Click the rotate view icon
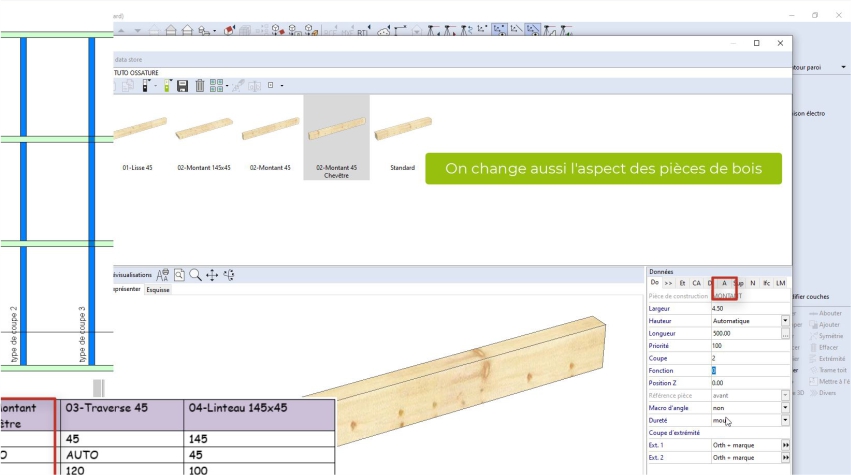The height and width of the screenshot is (475, 851). pyautogui.click(x=229, y=274)
